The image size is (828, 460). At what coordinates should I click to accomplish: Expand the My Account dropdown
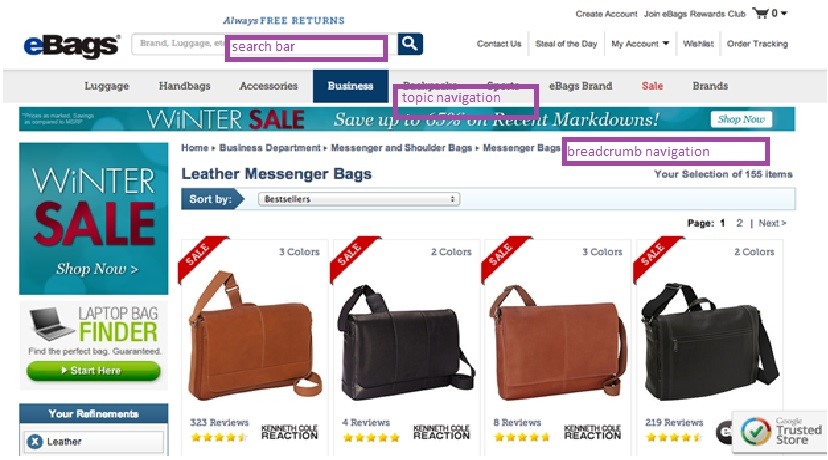coord(640,43)
